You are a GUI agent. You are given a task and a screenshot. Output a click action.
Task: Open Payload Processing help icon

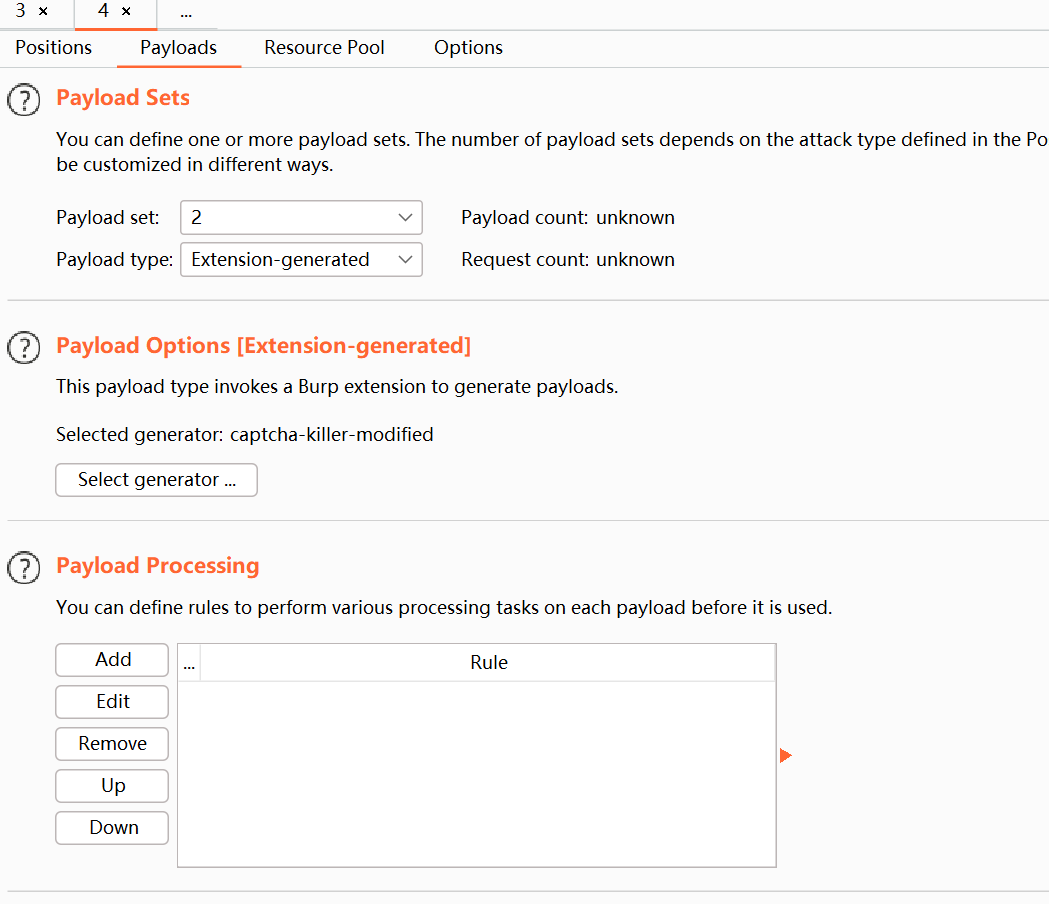coord(24,568)
